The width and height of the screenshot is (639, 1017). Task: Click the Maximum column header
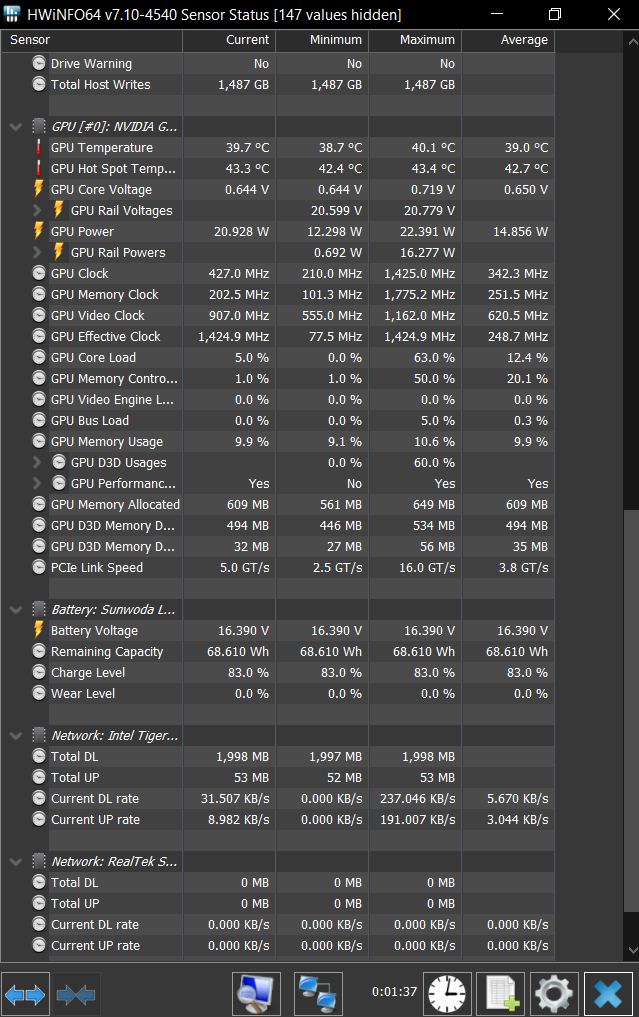pyautogui.click(x=415, y=40)
